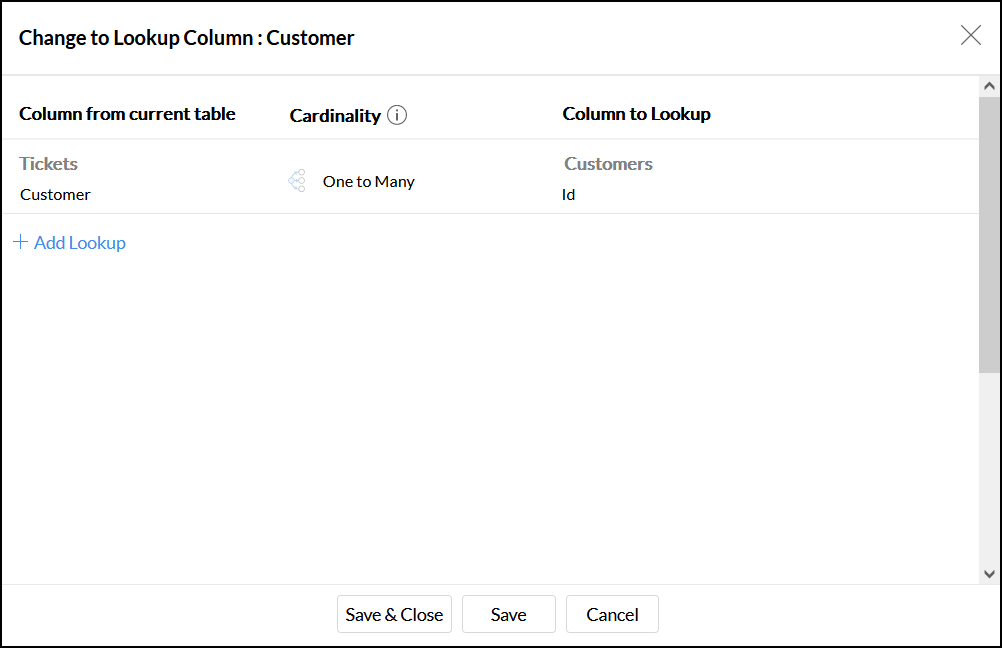This screenshot has width=1002, height=648.
Task: Click the dialog title text
Action: pos(187,38)
